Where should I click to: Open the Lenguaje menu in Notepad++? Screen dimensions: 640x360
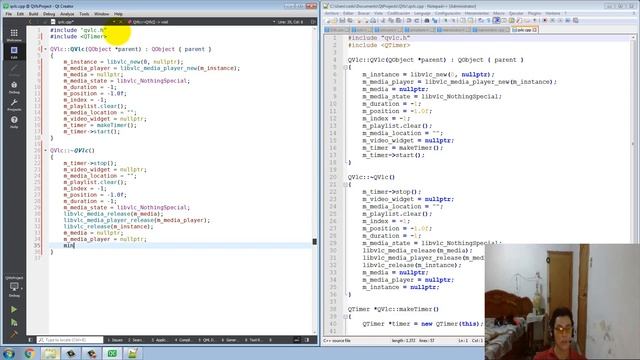tap(422, 13)
